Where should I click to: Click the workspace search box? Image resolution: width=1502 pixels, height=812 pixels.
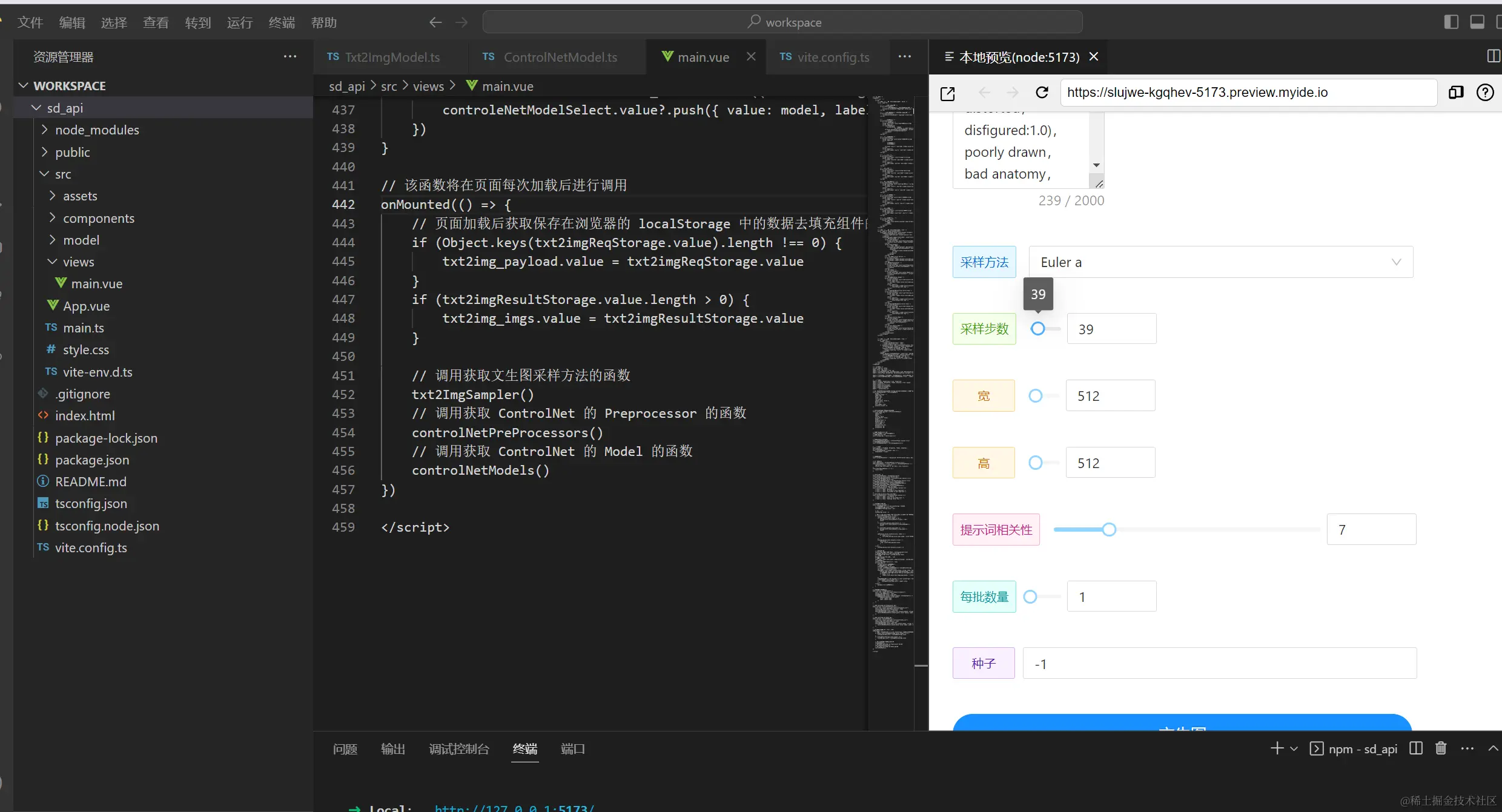tap(782, 22)
